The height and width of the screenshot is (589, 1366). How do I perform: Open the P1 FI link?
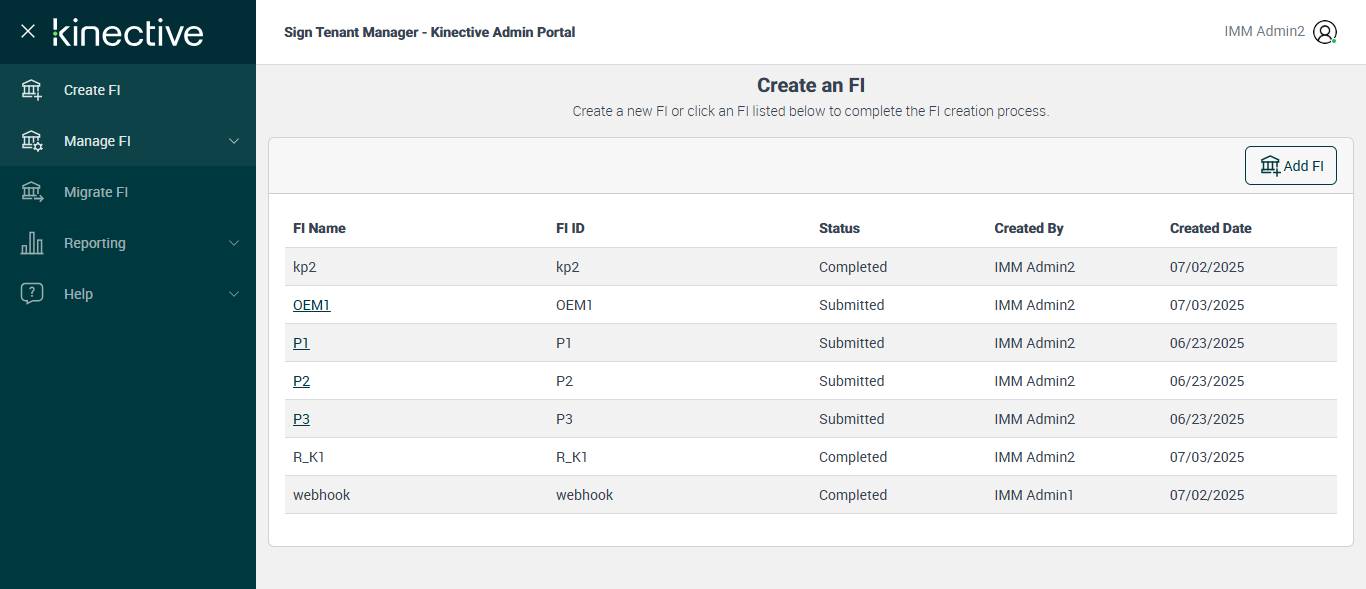301,343
